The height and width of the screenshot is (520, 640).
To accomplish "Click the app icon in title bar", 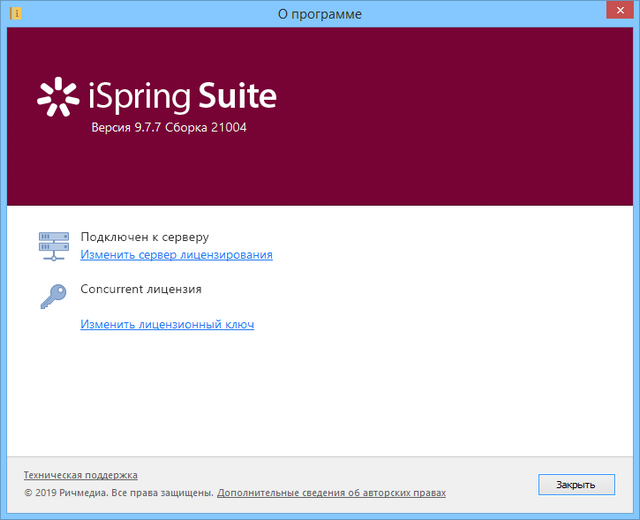I will (x=14, y=13).
